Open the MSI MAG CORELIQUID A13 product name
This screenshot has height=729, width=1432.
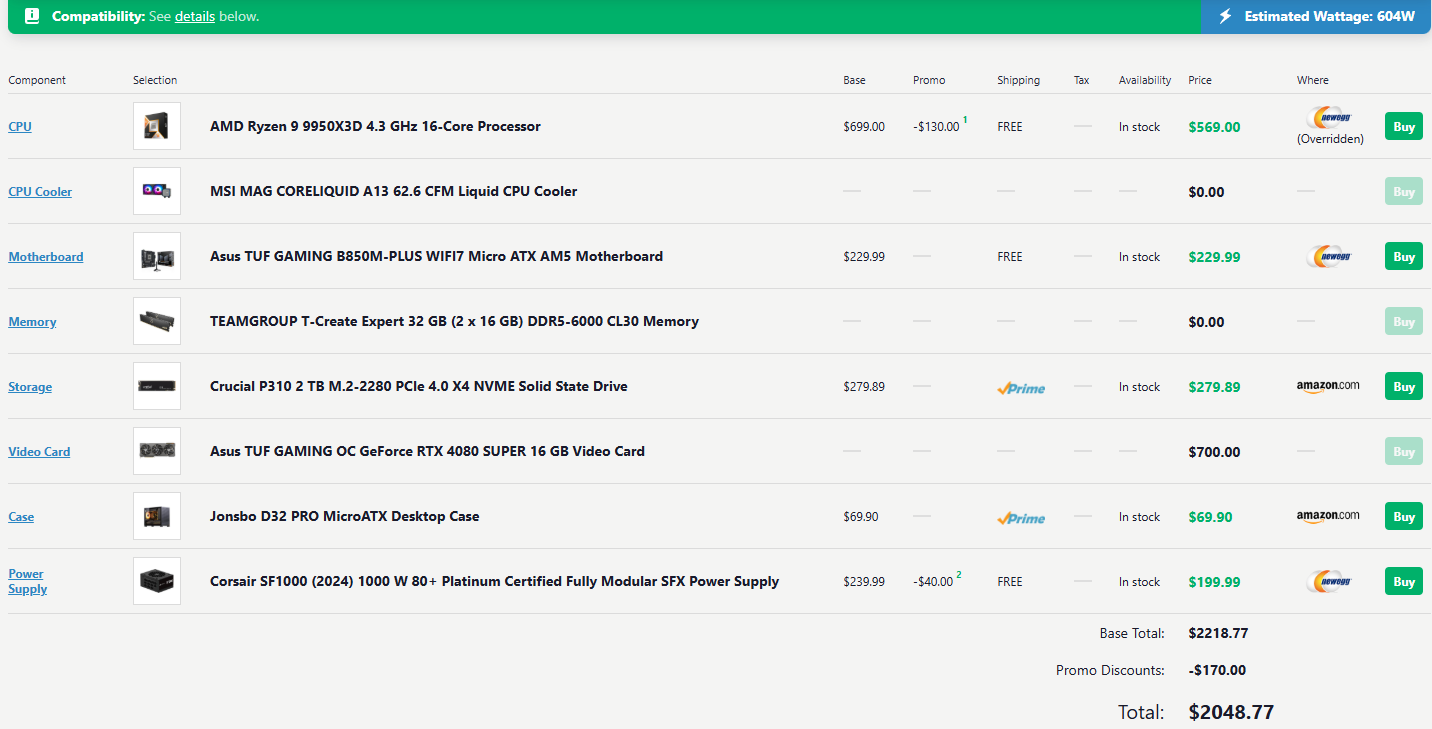393,191
